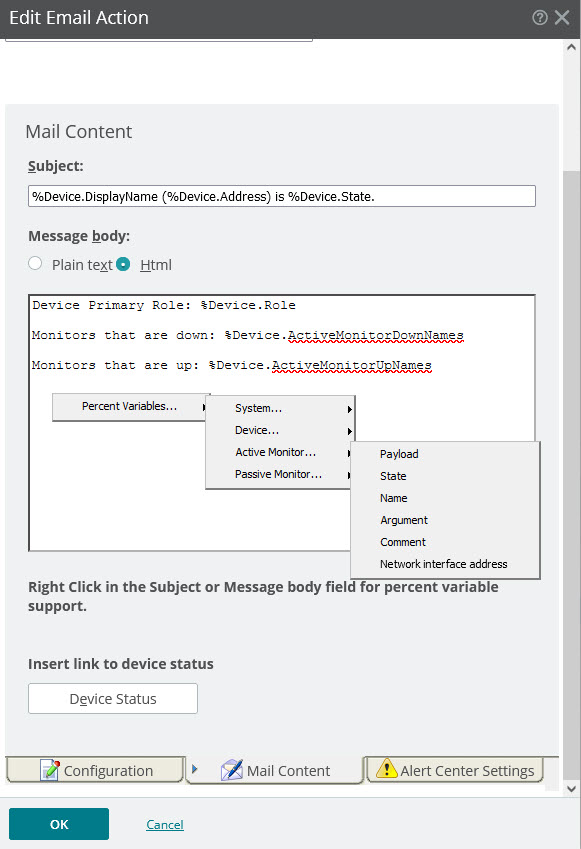Click the Mail Content envelope icon
581x849 pixels.
pos(232,770)
